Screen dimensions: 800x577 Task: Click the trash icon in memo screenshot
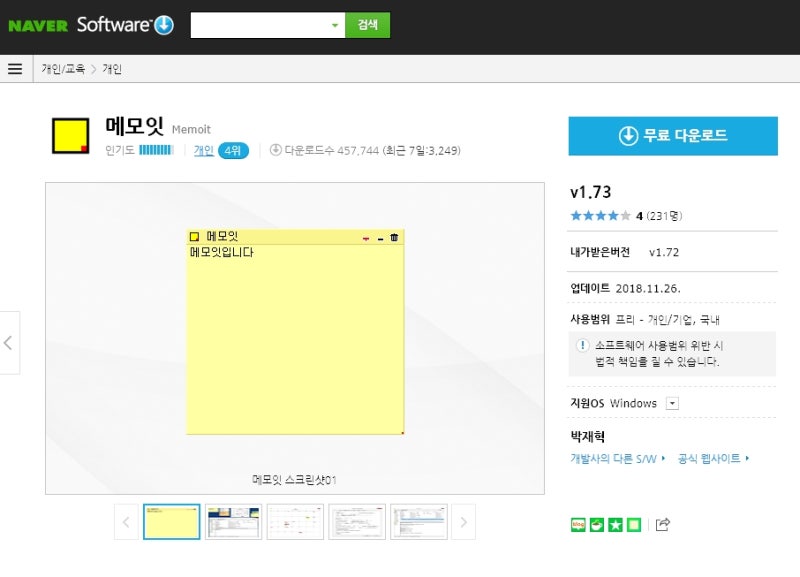tap(394, 237)
